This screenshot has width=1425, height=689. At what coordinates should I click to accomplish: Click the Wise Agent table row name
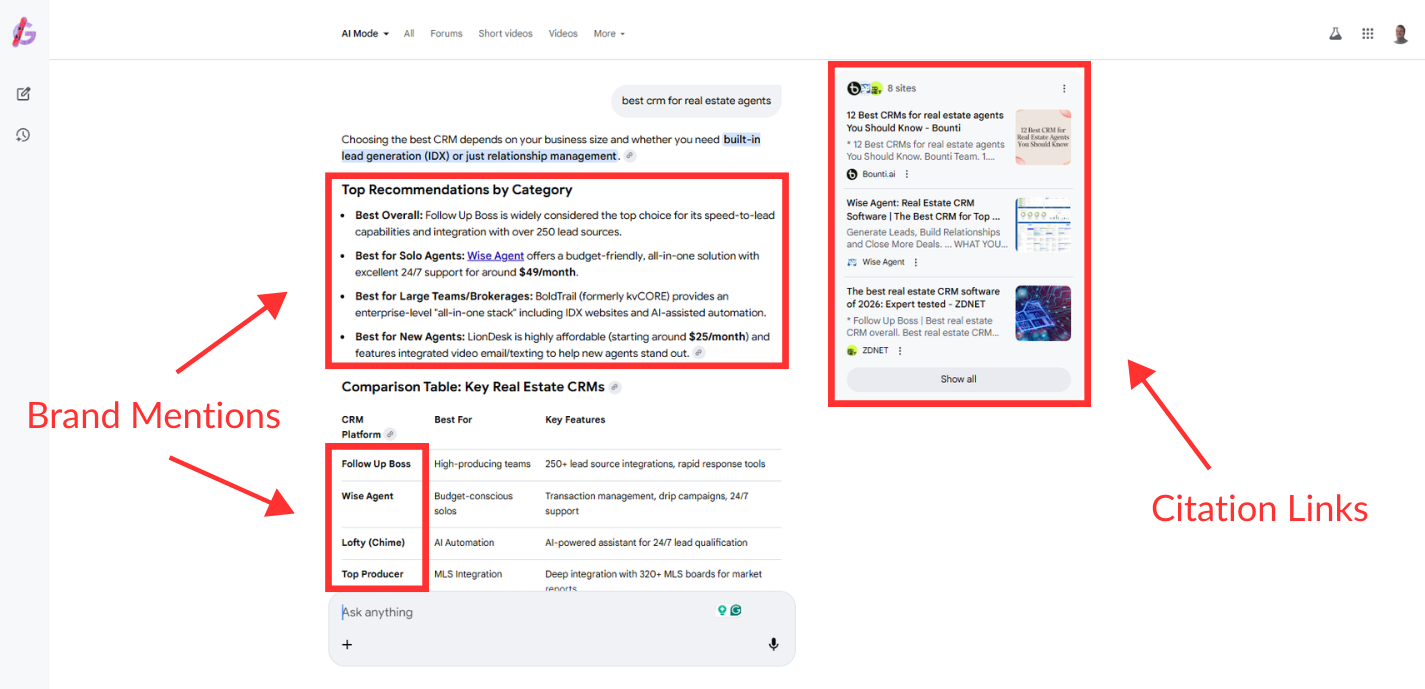(x=368, y=496)
